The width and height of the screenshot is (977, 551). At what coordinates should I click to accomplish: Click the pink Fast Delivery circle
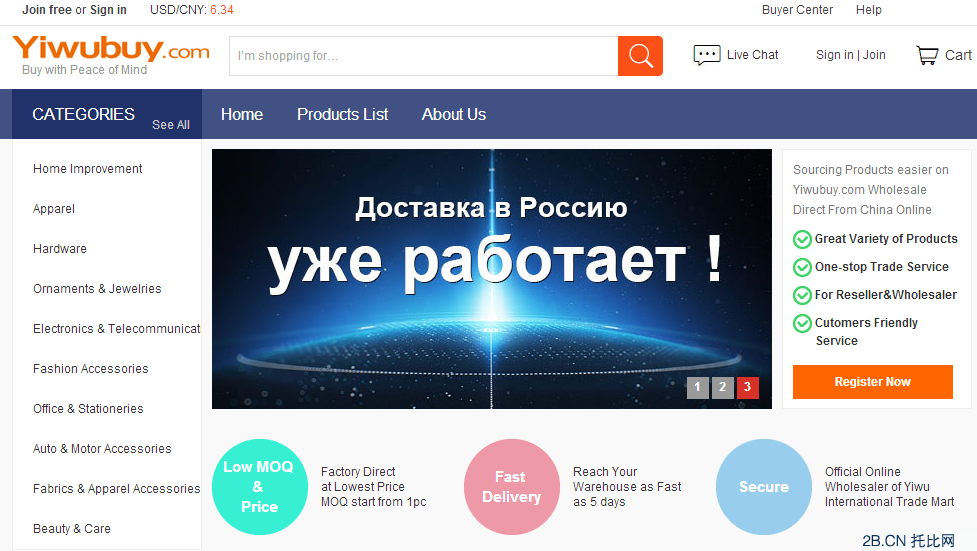click(x=511, y=487)
